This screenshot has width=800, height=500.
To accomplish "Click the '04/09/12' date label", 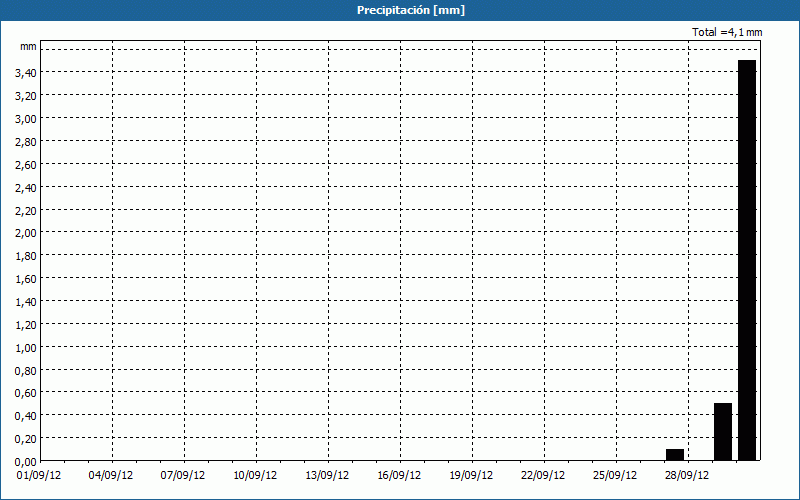I will [111, 475].
